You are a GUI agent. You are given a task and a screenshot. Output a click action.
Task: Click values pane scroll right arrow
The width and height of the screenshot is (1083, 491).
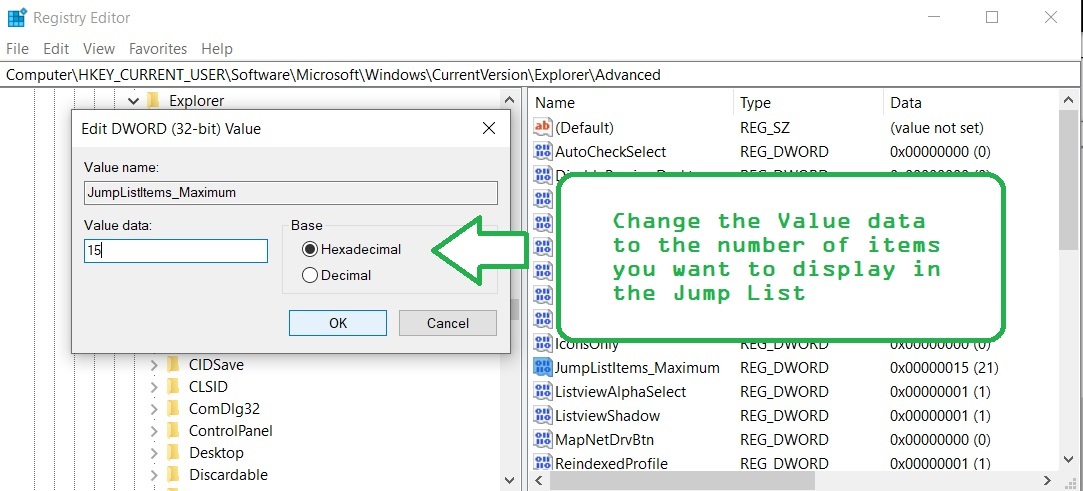(x=1048, y=480)
